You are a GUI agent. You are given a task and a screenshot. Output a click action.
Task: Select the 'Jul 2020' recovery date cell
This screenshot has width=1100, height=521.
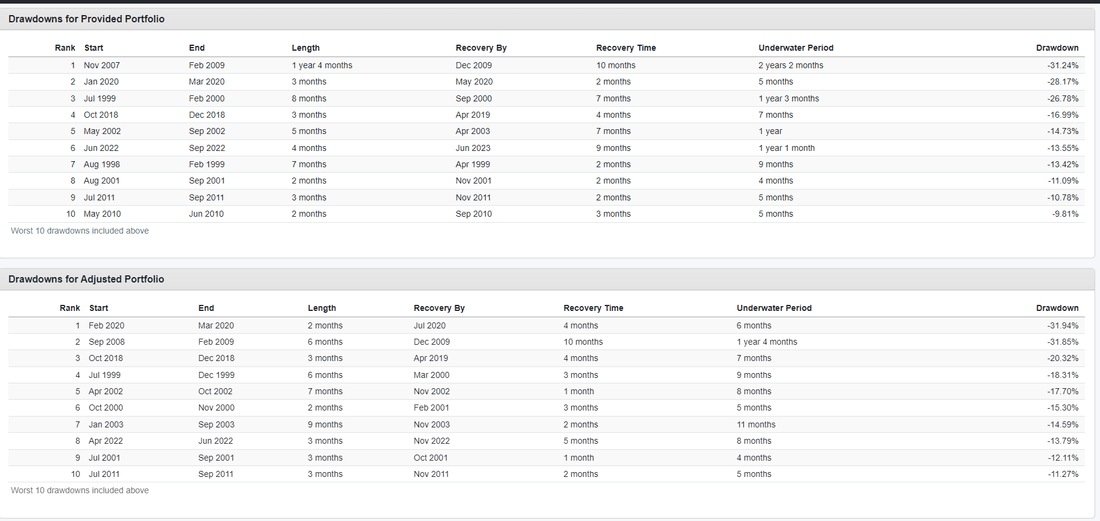[429, 325]
